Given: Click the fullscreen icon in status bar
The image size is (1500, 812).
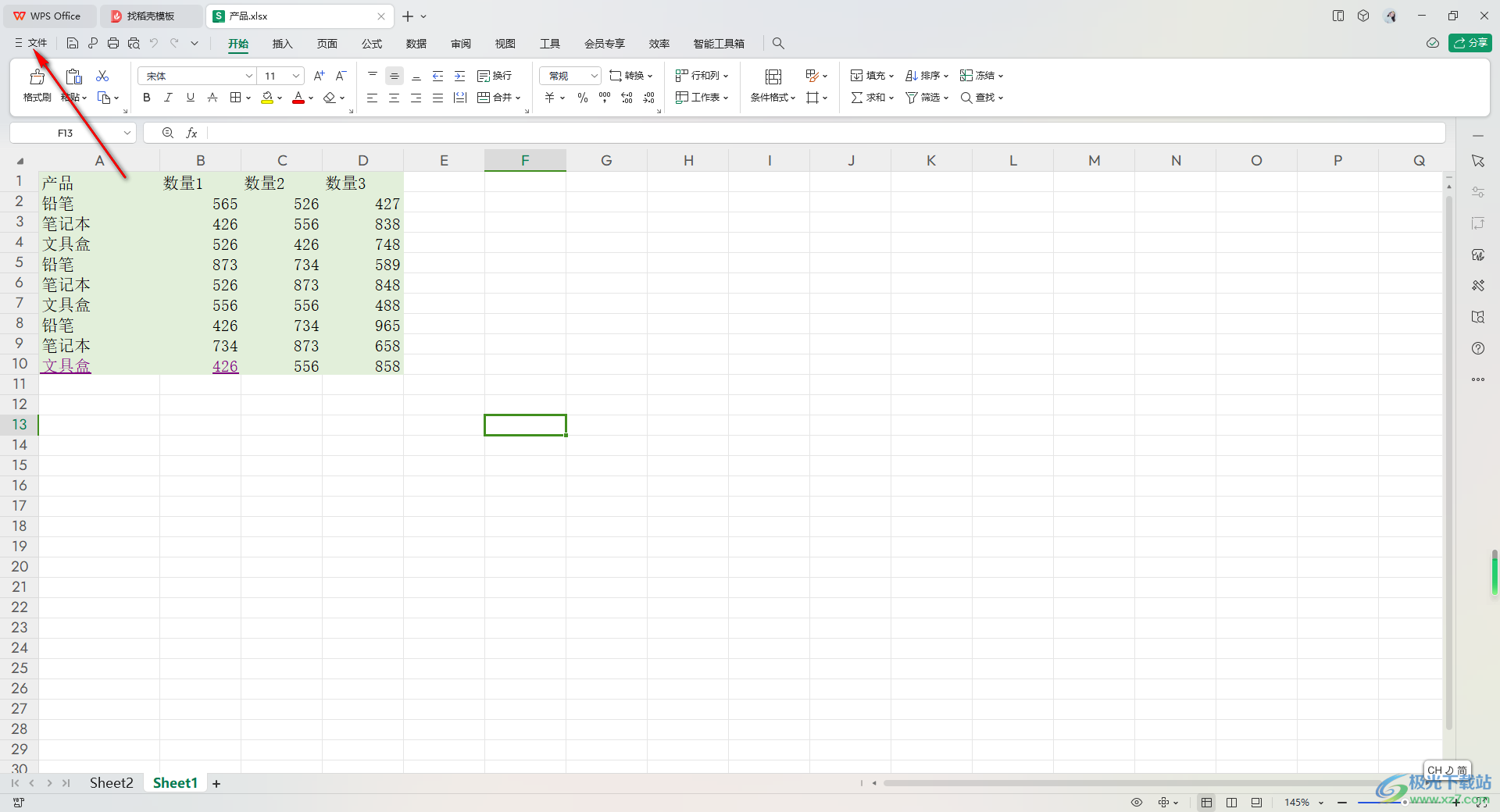Looking at the screenshot, I should coord(1482,803).
